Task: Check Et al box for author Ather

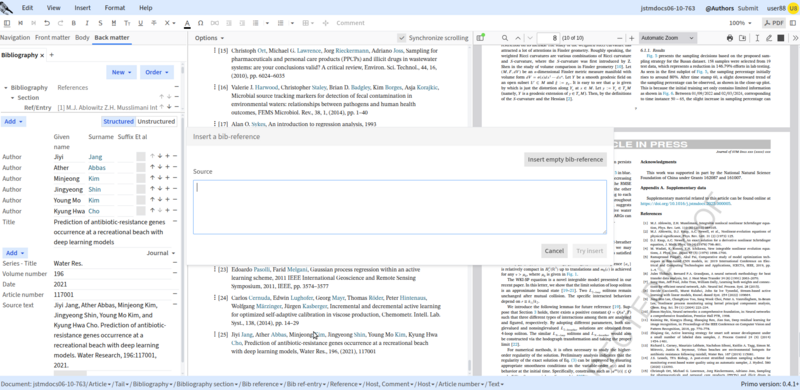Action: click(141, 167)
